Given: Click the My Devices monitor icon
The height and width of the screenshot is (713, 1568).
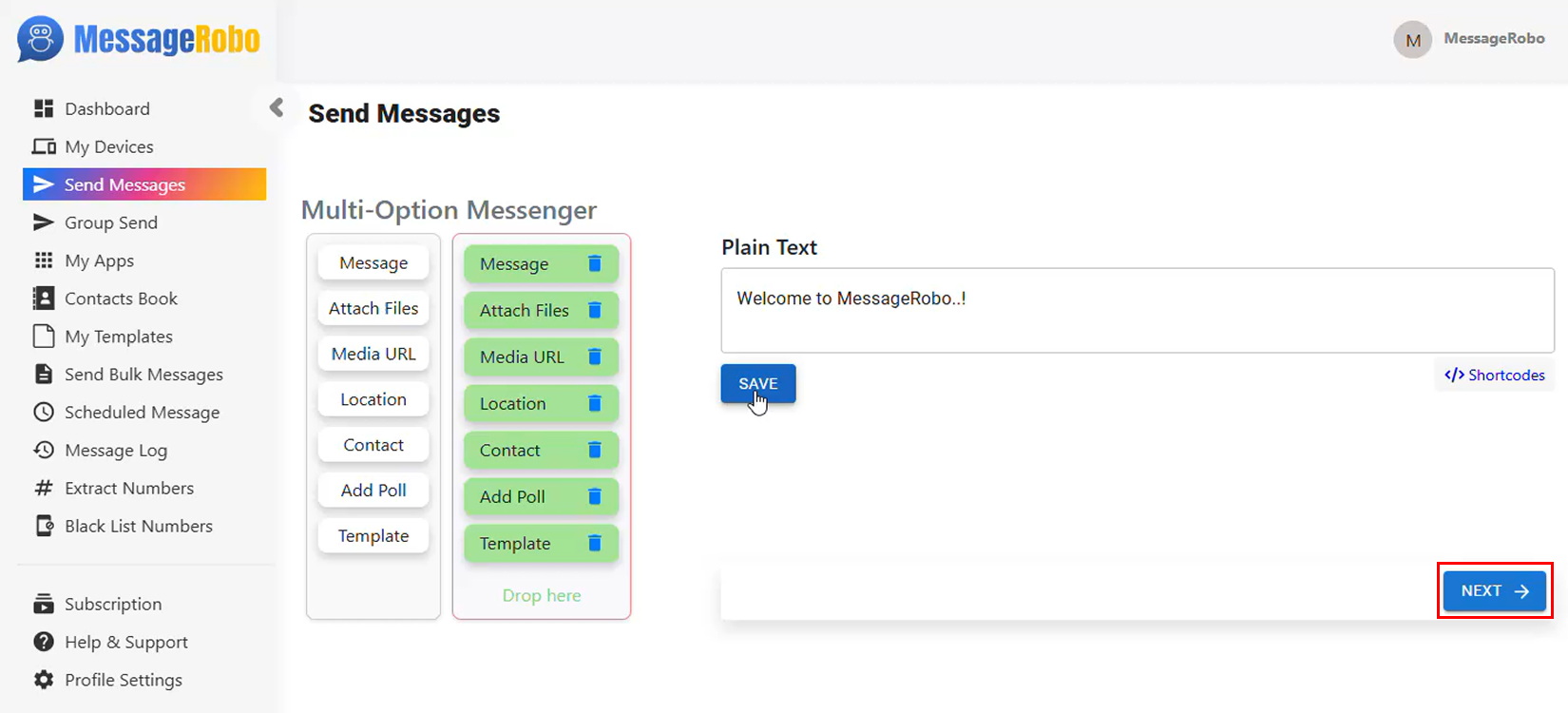Looking at the screenshot, I should (x=44, y=146).
